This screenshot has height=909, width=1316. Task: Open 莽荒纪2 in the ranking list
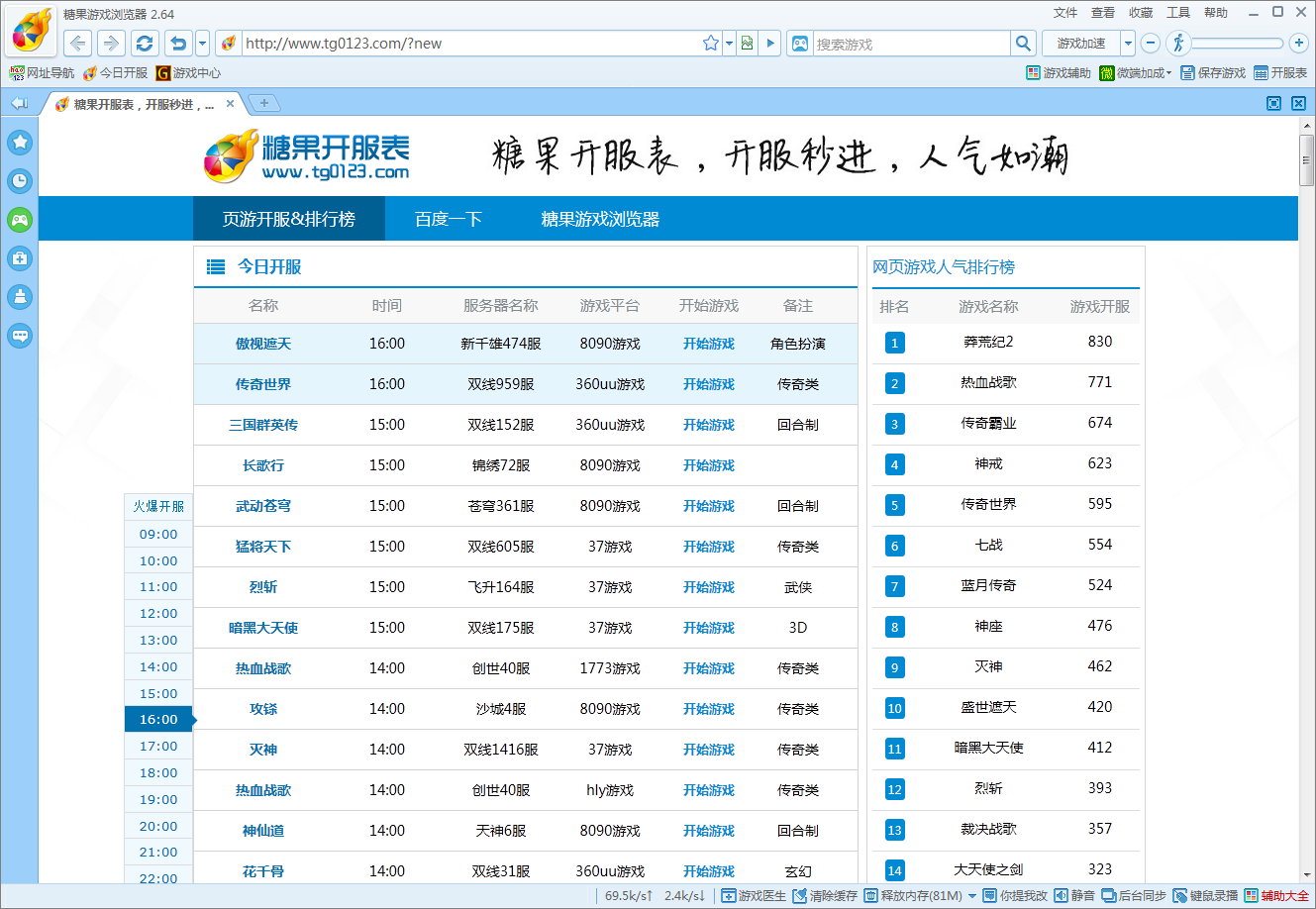pos(988,342)
